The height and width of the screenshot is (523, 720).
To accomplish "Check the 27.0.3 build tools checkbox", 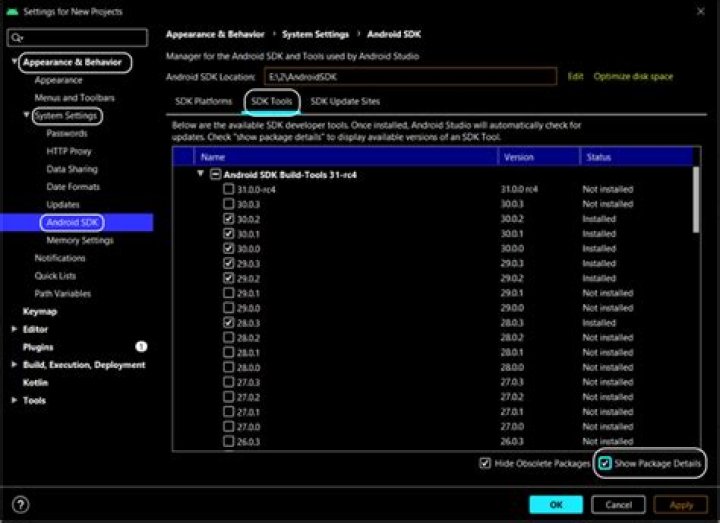I will pos(228,382).
